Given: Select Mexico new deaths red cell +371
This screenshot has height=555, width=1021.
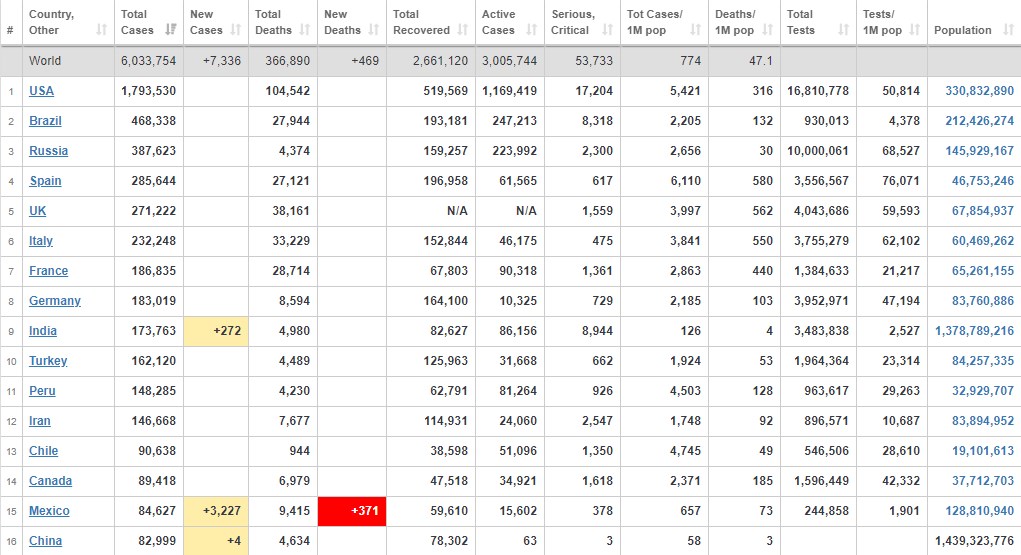Looking at the screenshot, I should [352, 511].
